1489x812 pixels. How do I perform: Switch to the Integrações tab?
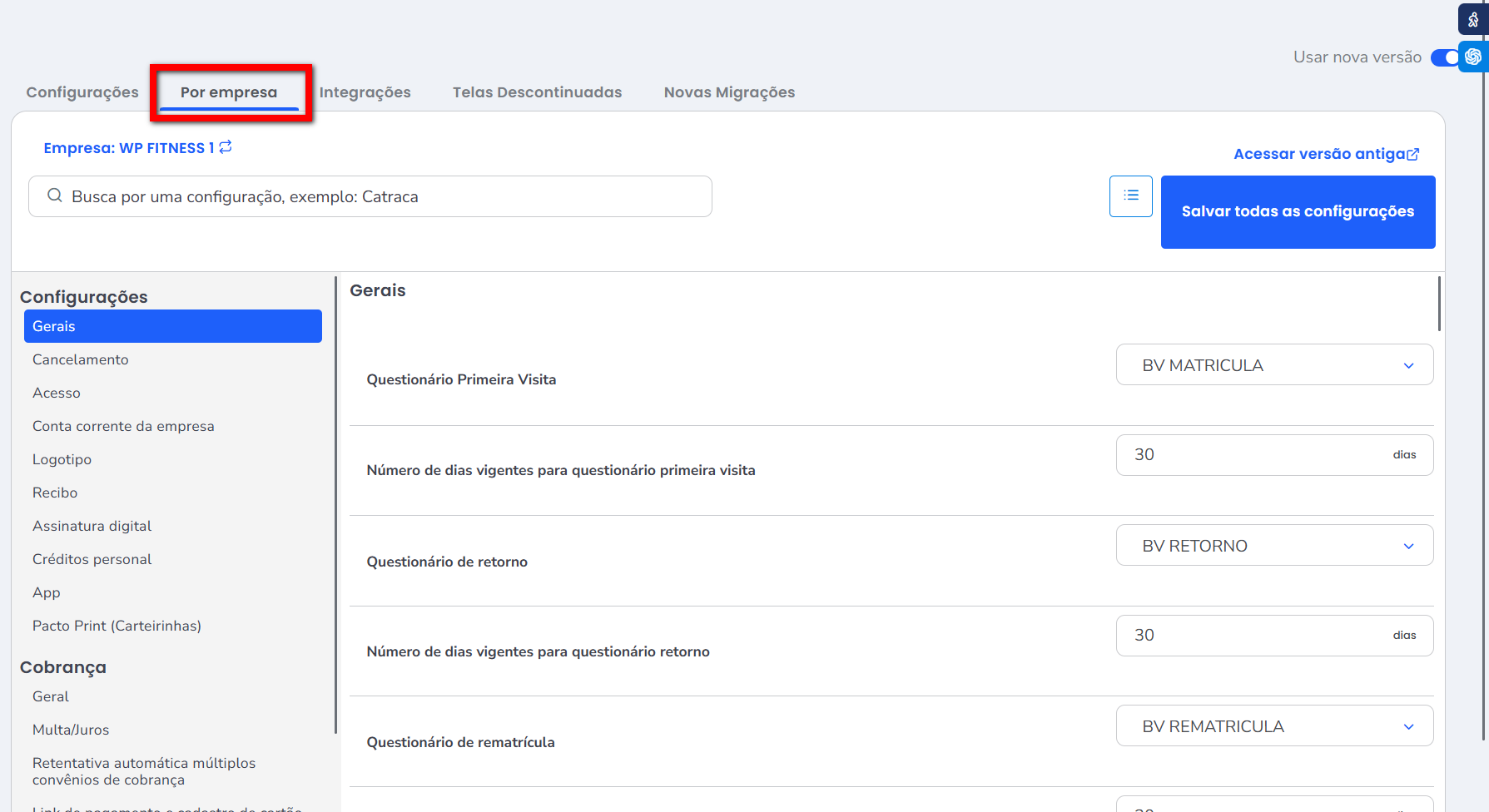(x=365, y=92)
